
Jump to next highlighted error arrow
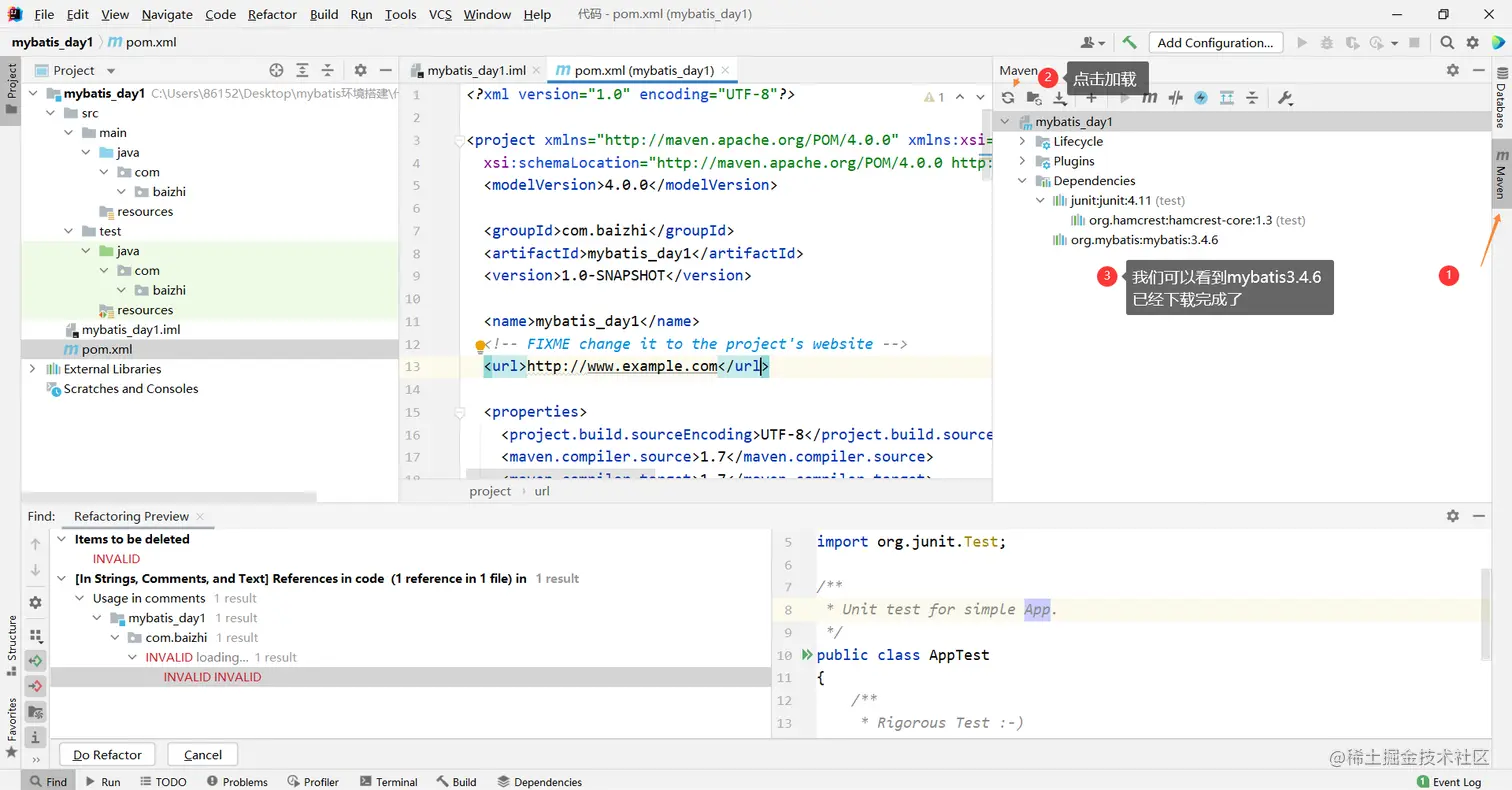[981, 97]
